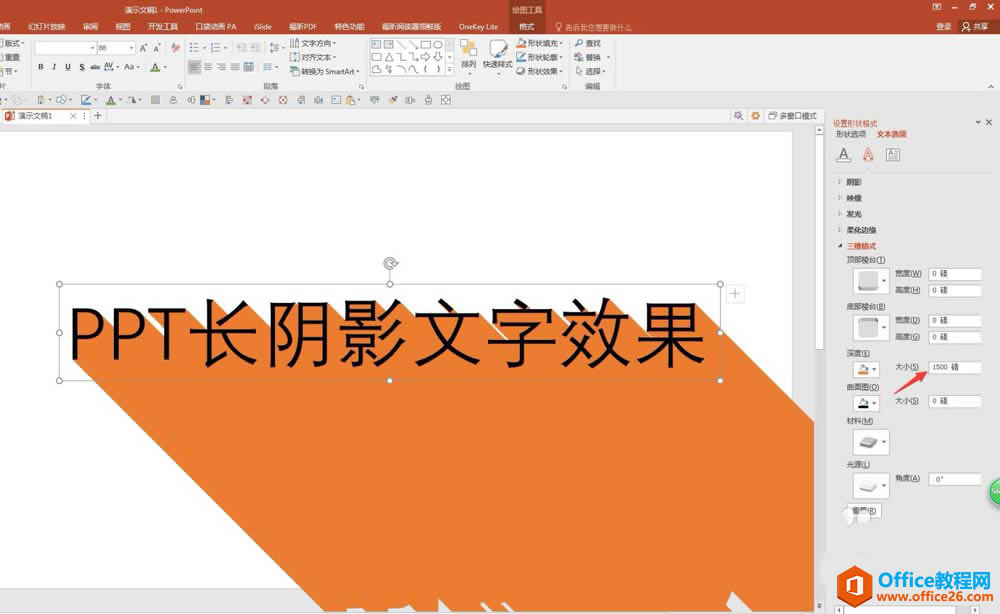
Task: Switch to the text effects icon tab
Action: pos(868,155)
